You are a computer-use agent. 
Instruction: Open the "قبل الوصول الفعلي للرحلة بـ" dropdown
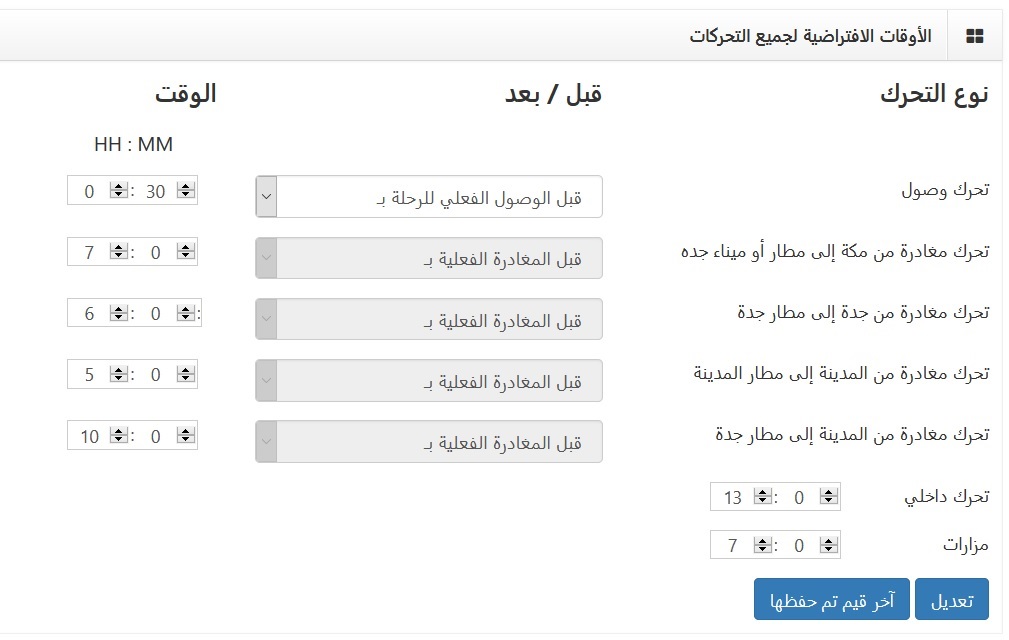[429, 197]
